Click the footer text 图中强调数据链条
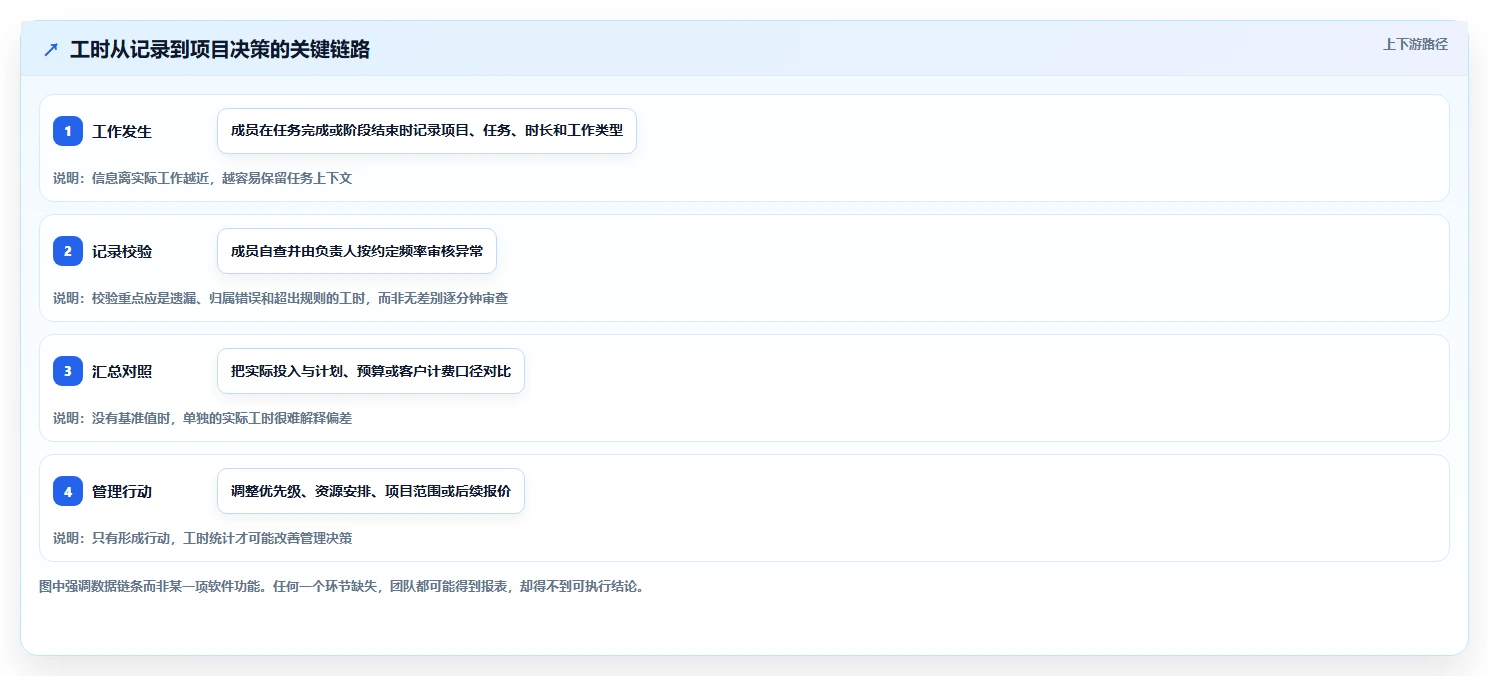The width and height of the screenshot is (1489, 676). pyautogui.click(x=342, y=586)
